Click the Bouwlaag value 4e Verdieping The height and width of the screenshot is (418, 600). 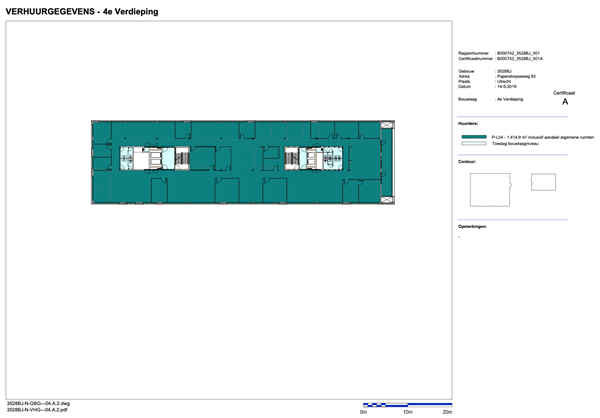[510, 99]
